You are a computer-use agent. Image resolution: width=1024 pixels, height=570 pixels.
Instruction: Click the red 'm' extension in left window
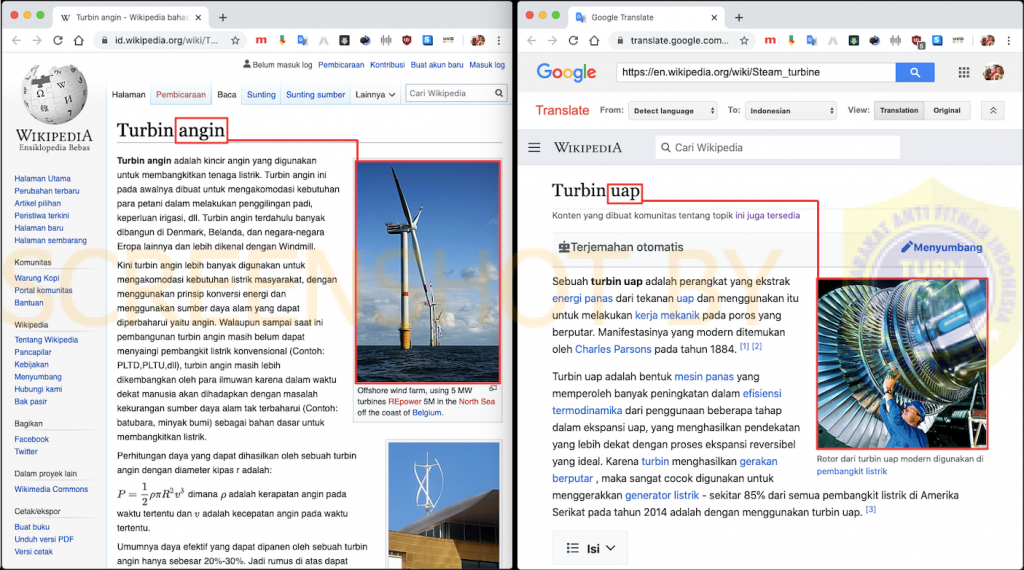click(x=261, y=40)
